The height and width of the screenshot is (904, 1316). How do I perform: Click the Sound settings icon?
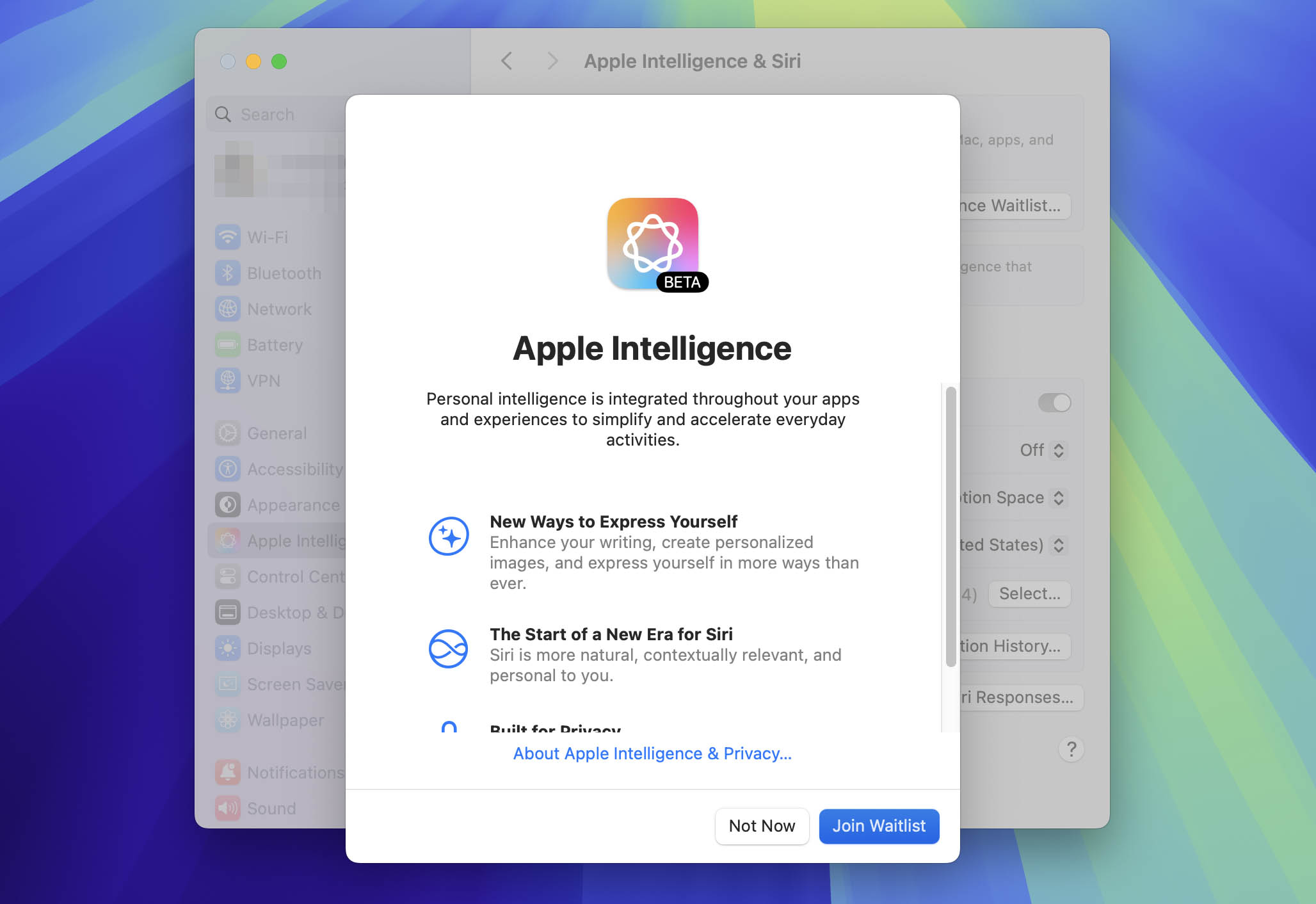click(x=269, y=808)
